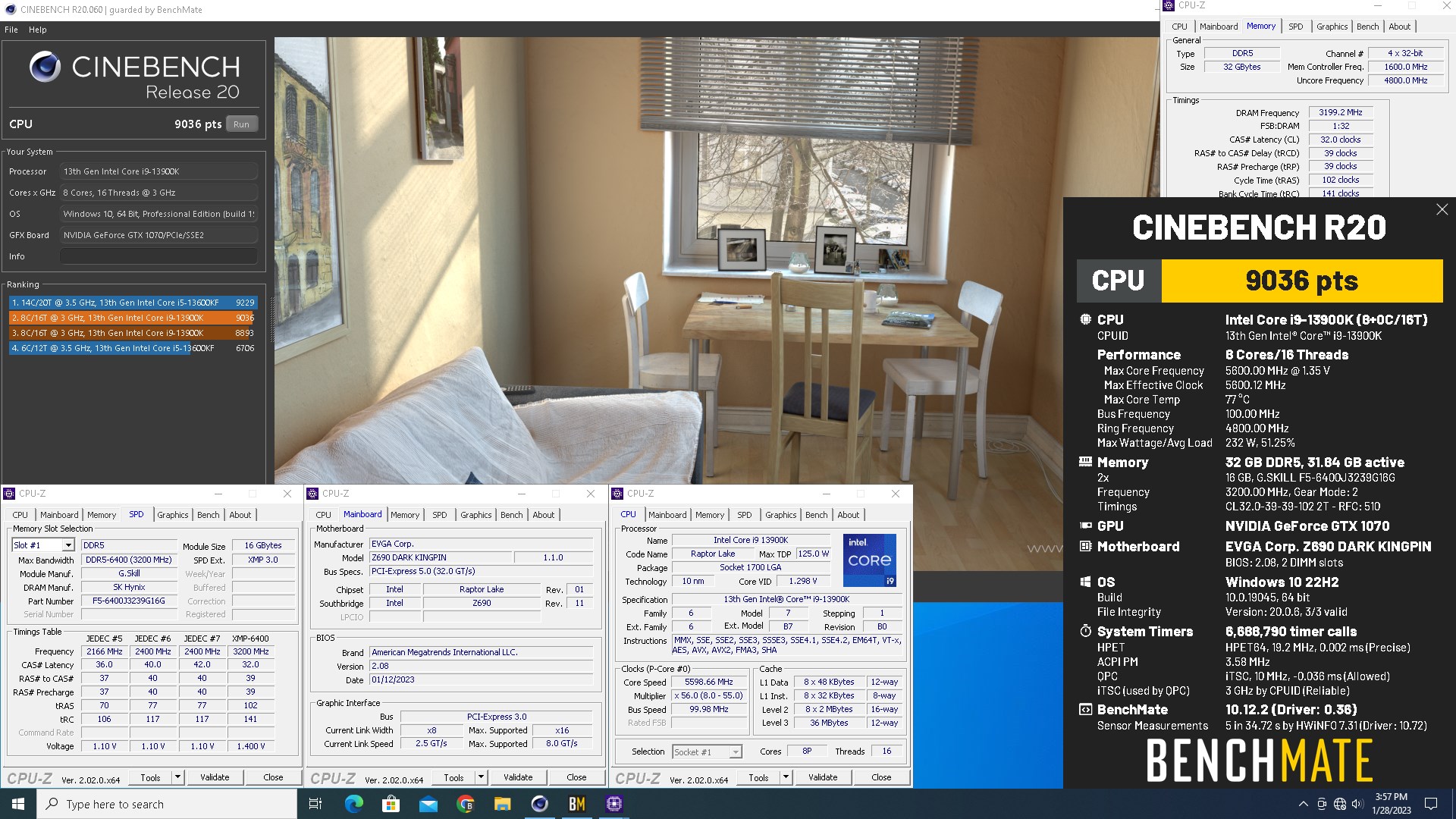Switch to About tab in top-right CPU-Z
1456x819 pixels.
[1400, 27]
